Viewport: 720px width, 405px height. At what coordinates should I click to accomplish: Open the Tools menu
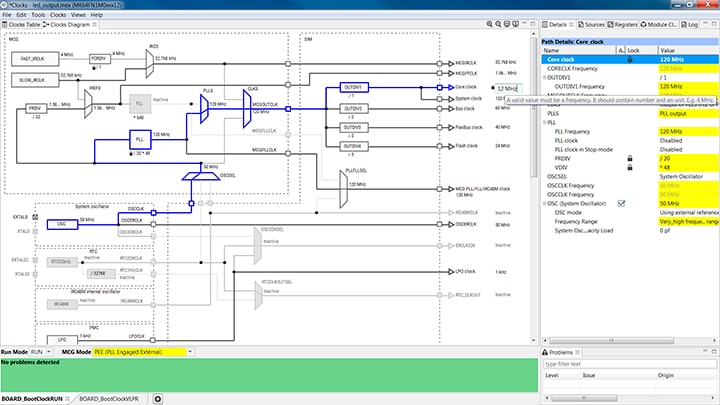37,15
